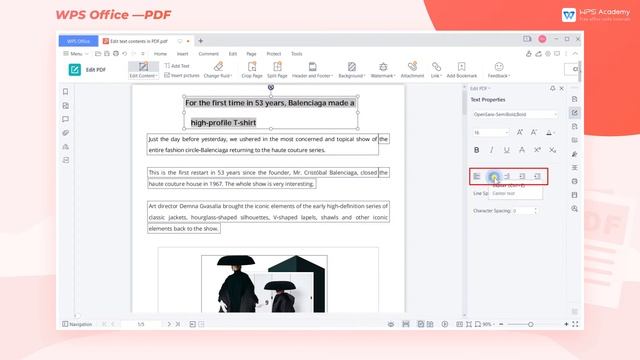
Task: Go to the next page arrow
Action: click(169, 324)
